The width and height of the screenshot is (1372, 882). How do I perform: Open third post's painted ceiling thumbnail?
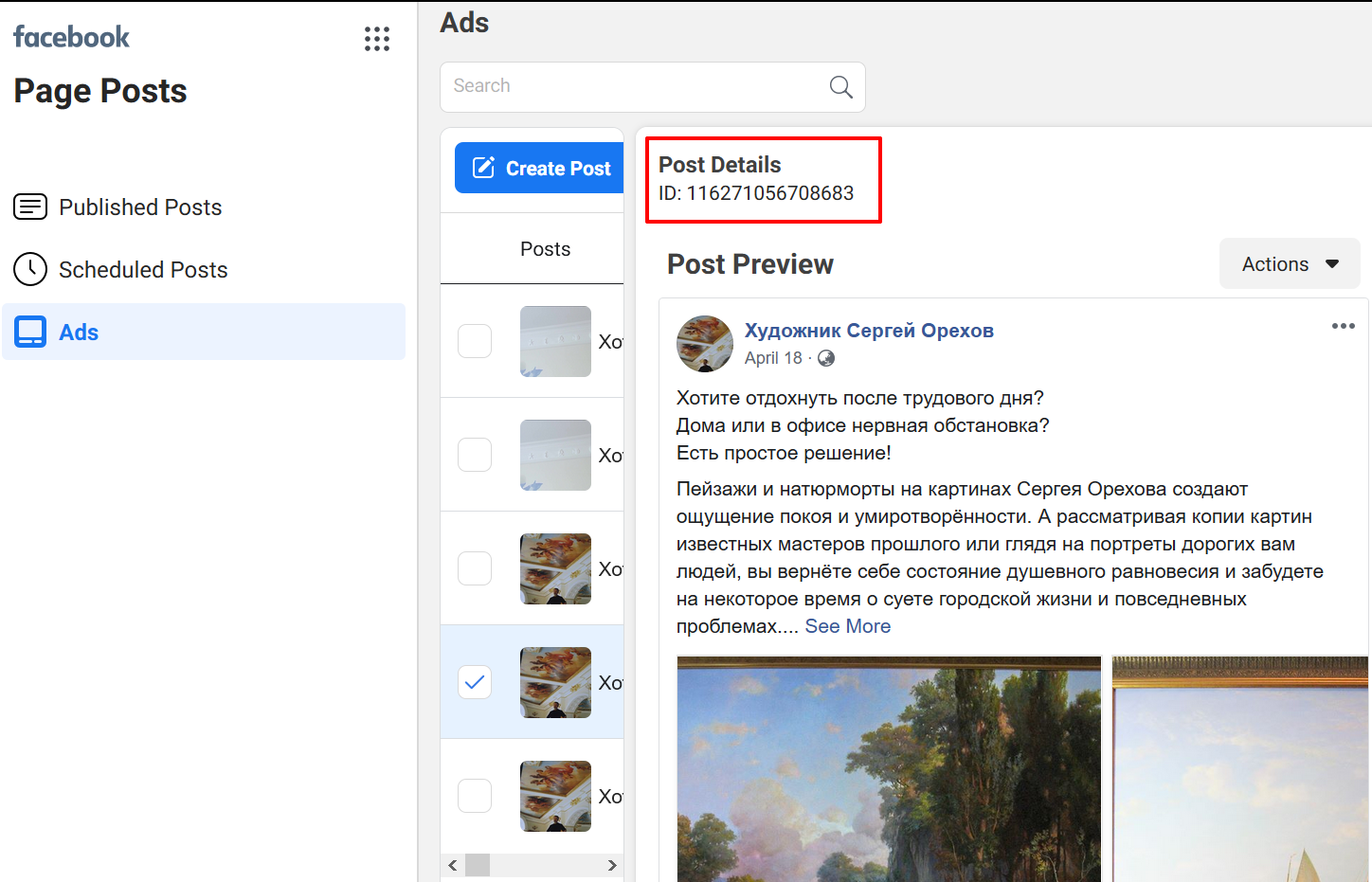coord(555,568)
